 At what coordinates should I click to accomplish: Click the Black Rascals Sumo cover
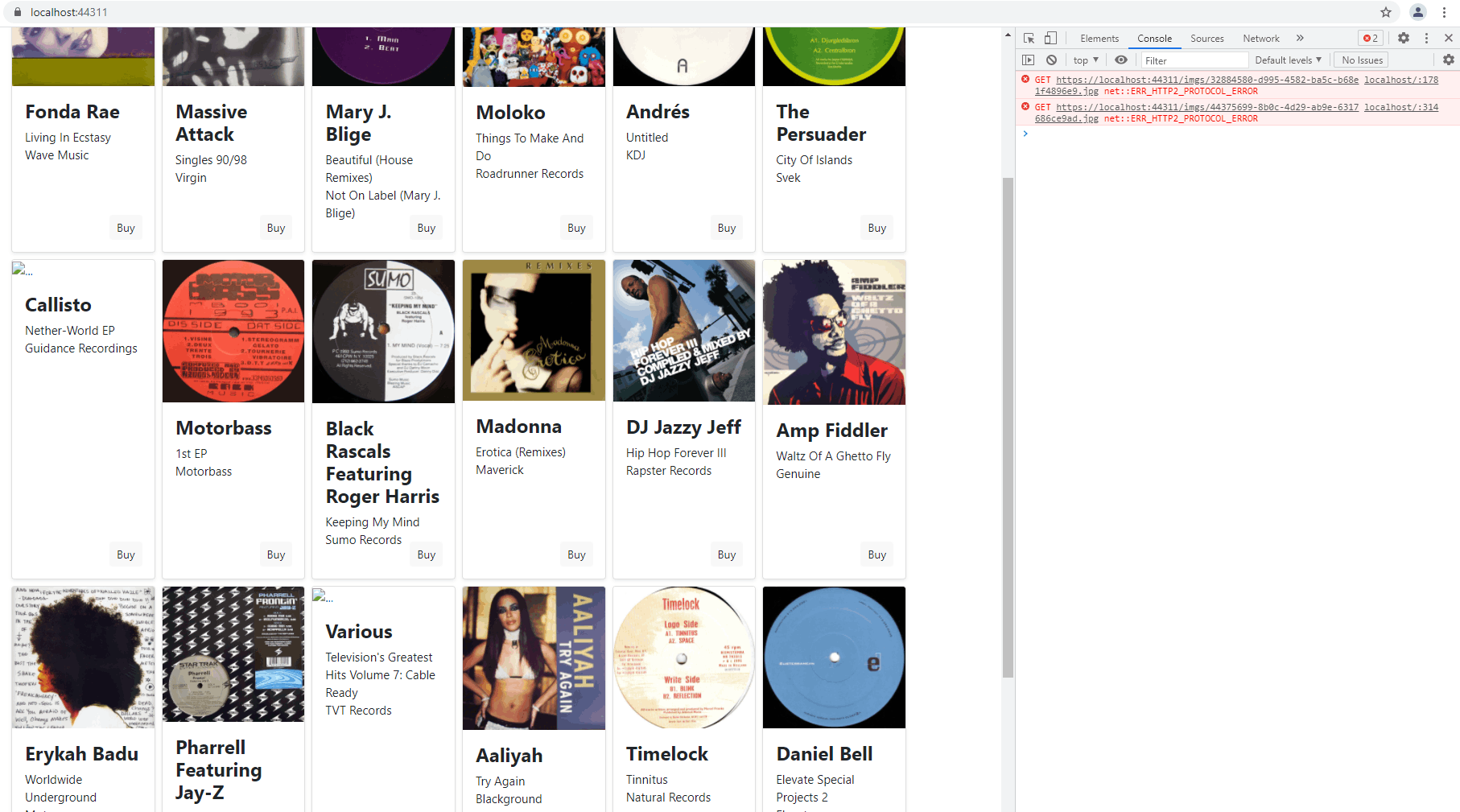383,332
